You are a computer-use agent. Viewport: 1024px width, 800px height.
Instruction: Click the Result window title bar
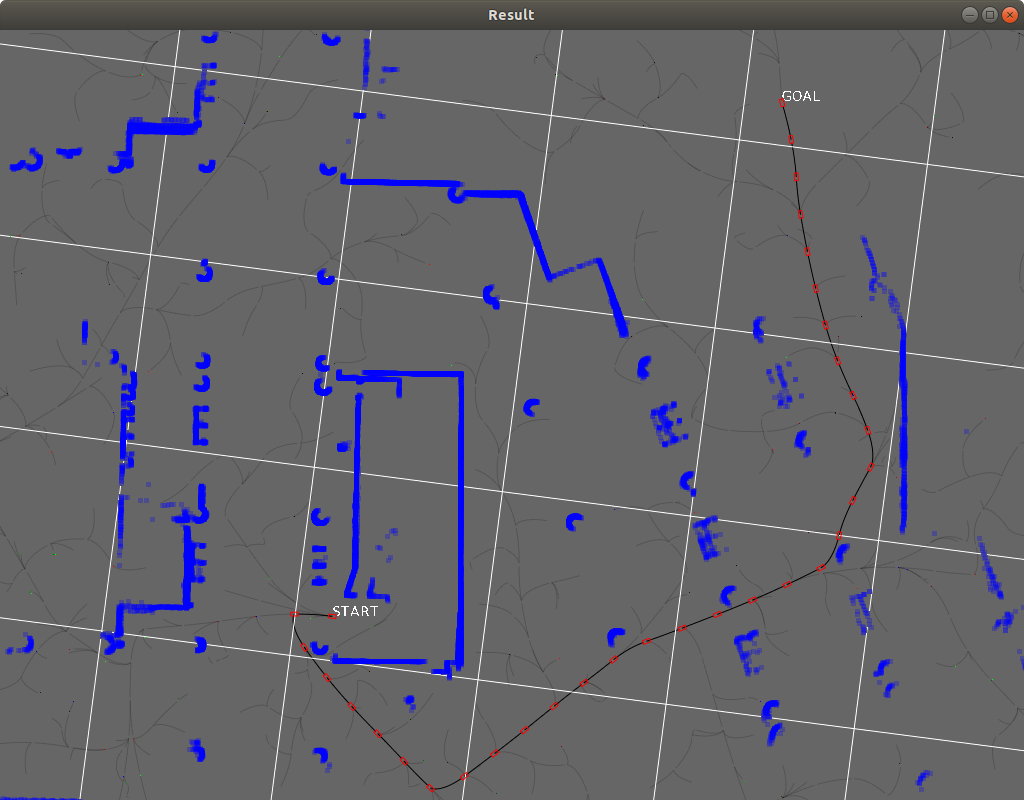coord(512,15)
